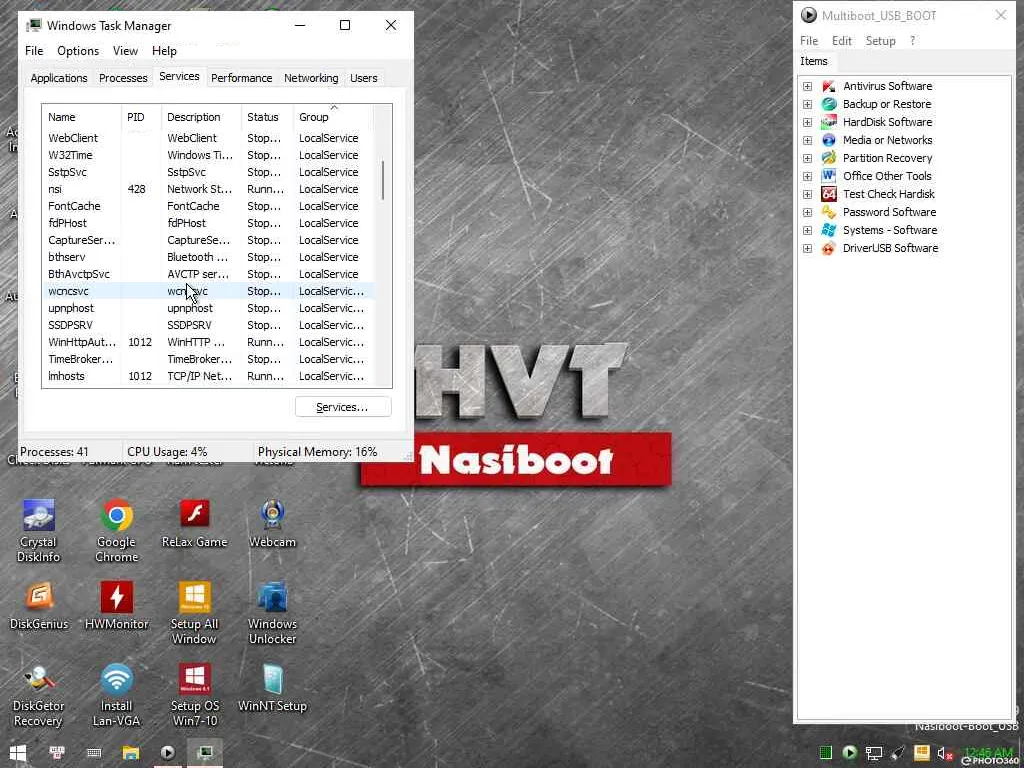Click the Password Software keys icon

tap(829, 212)
